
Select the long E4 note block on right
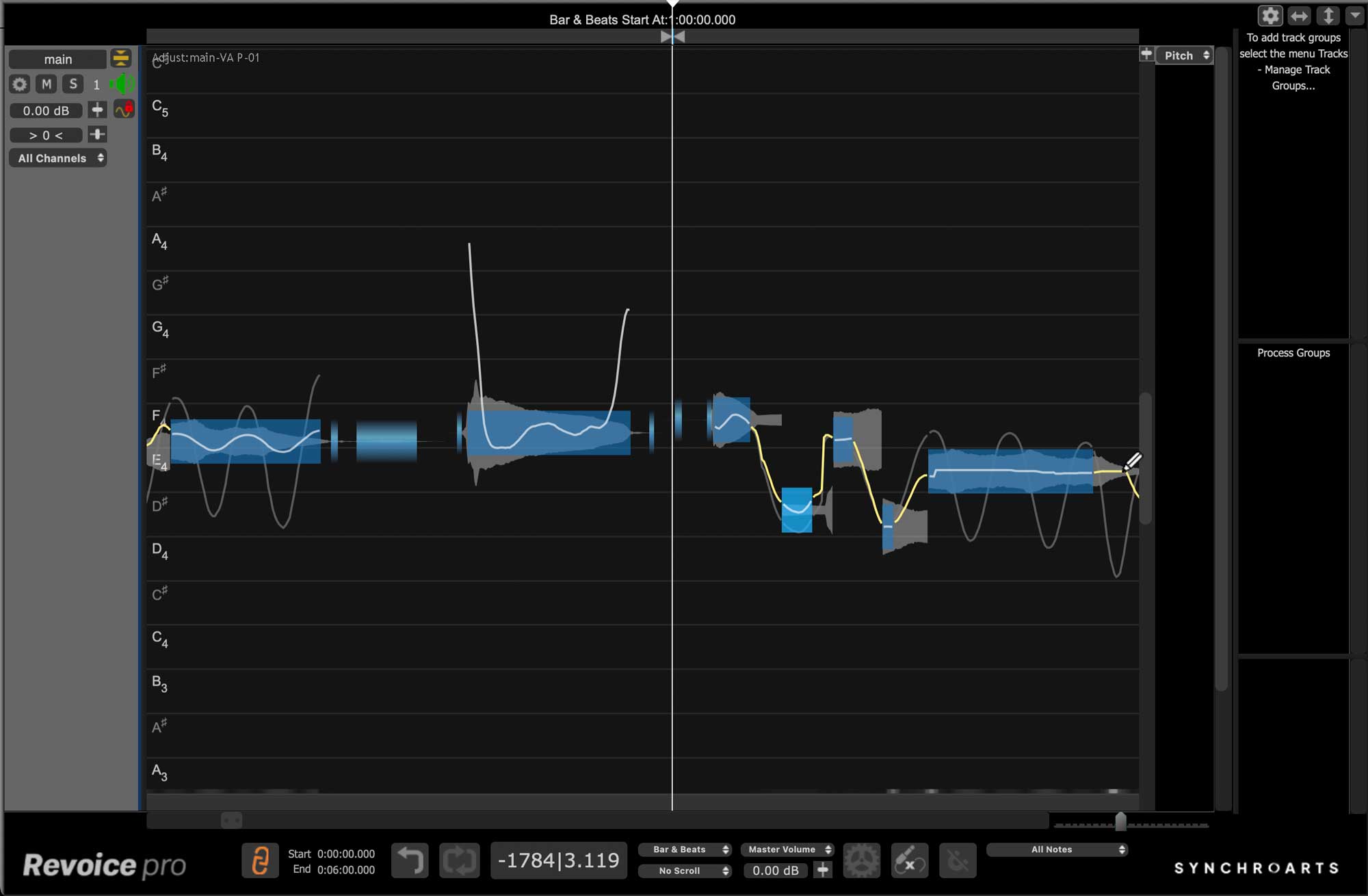pos(1010,471)
